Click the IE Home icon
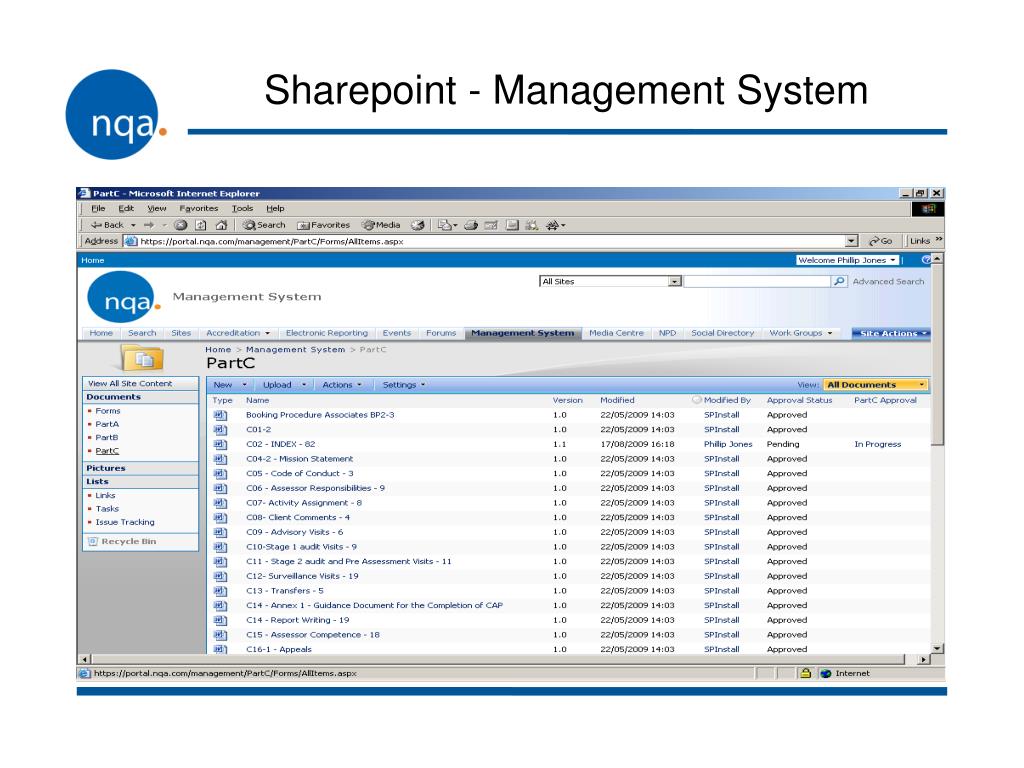The height and width of the screenshot is (768, 1024). (221, 225)
